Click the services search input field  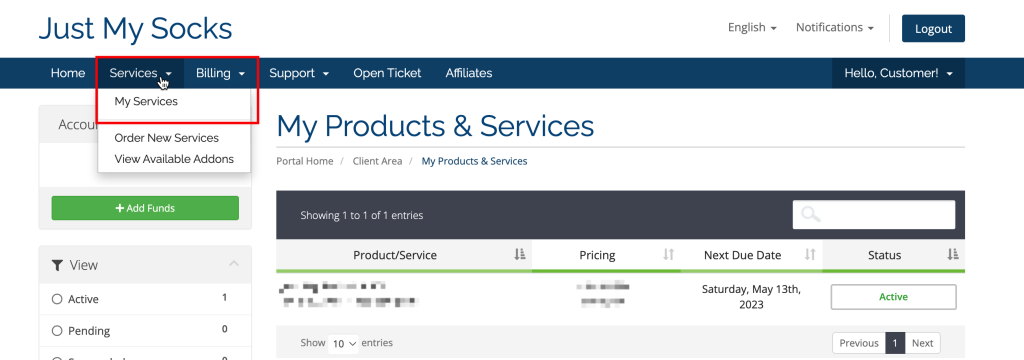coord(874,214)
